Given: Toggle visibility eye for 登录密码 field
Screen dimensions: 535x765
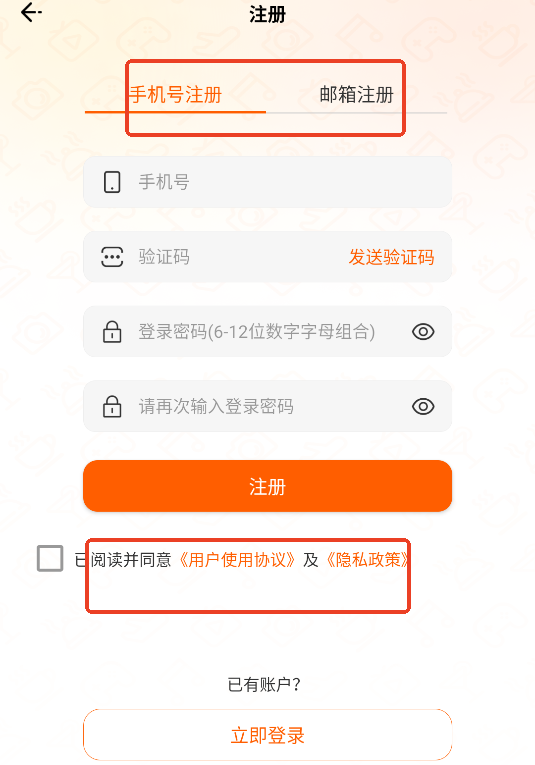Looking at the screenshot, I should coord(423,332).
